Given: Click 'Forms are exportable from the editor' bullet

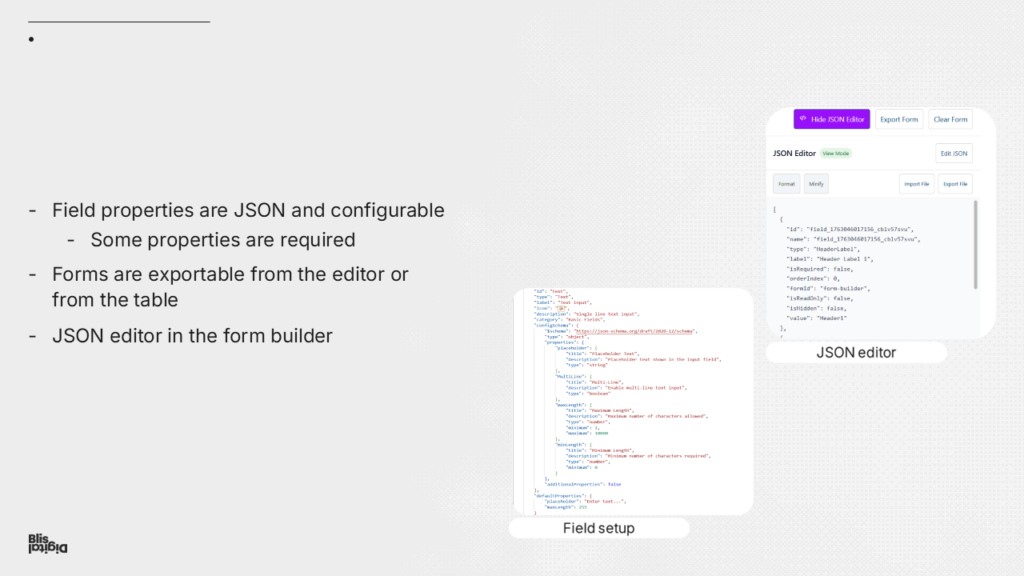Looking at the screenshot, I should [230, 287].
